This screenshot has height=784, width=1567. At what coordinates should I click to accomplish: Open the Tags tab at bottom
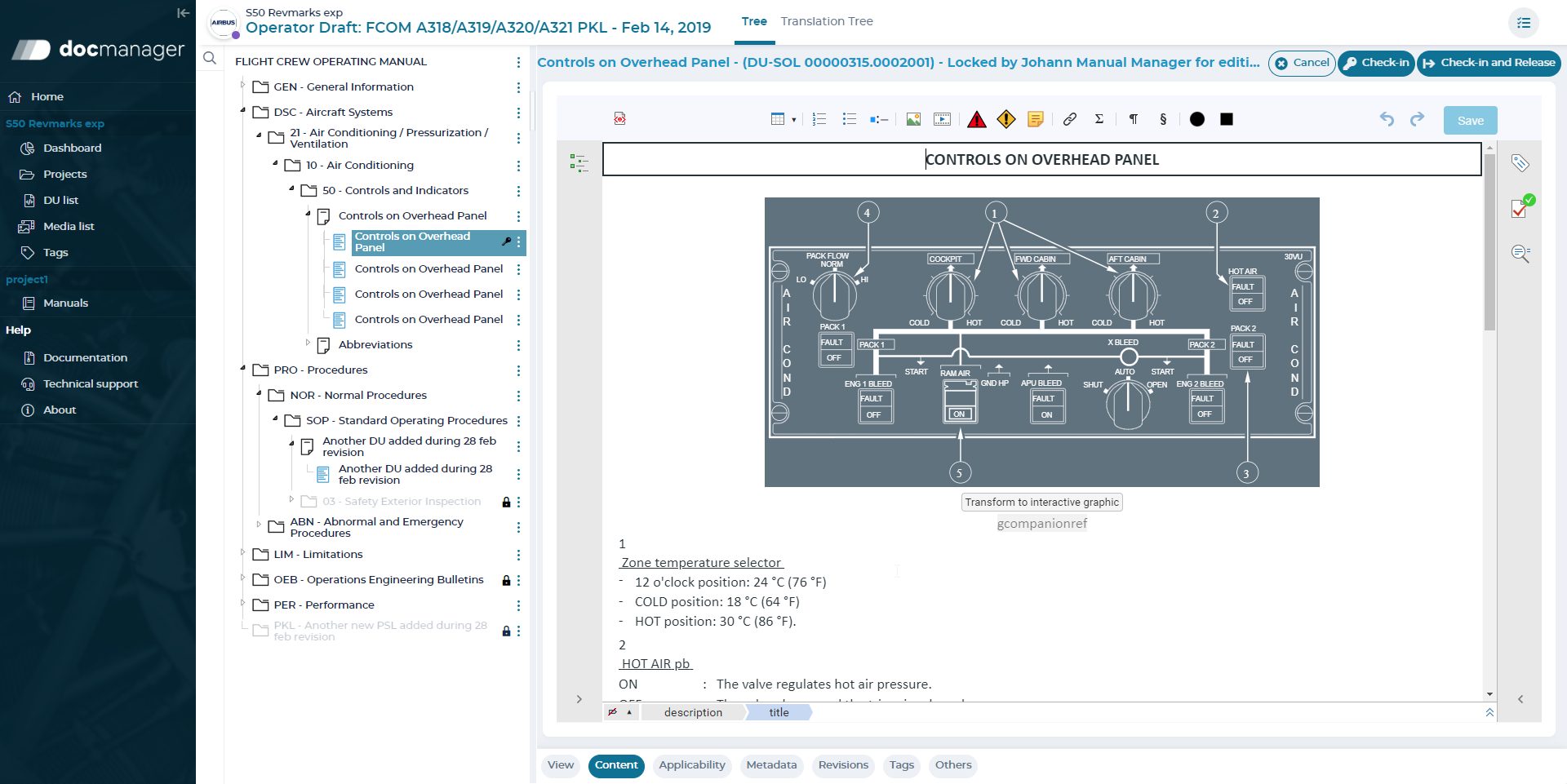(902, 765)
